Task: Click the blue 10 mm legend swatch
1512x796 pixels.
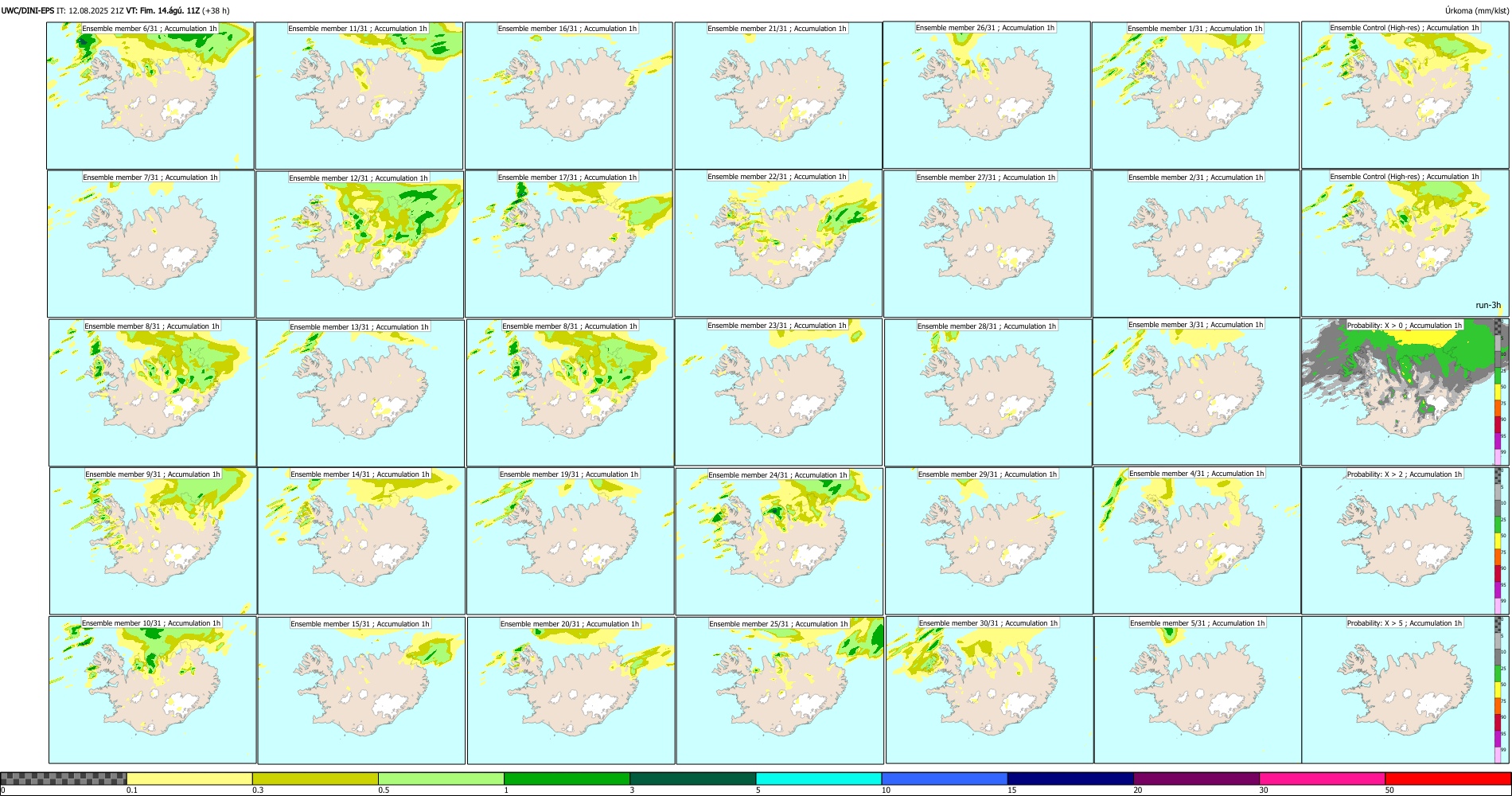Action: click(x=945, y=778)
